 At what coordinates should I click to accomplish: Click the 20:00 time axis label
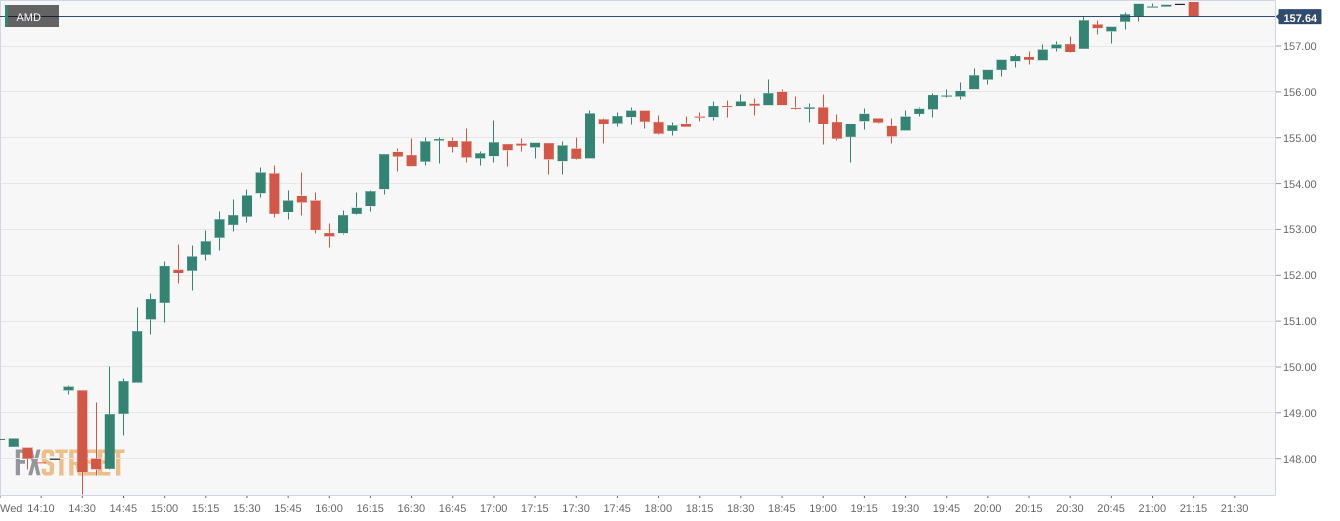pyautogui.click(x=987, y=508)
